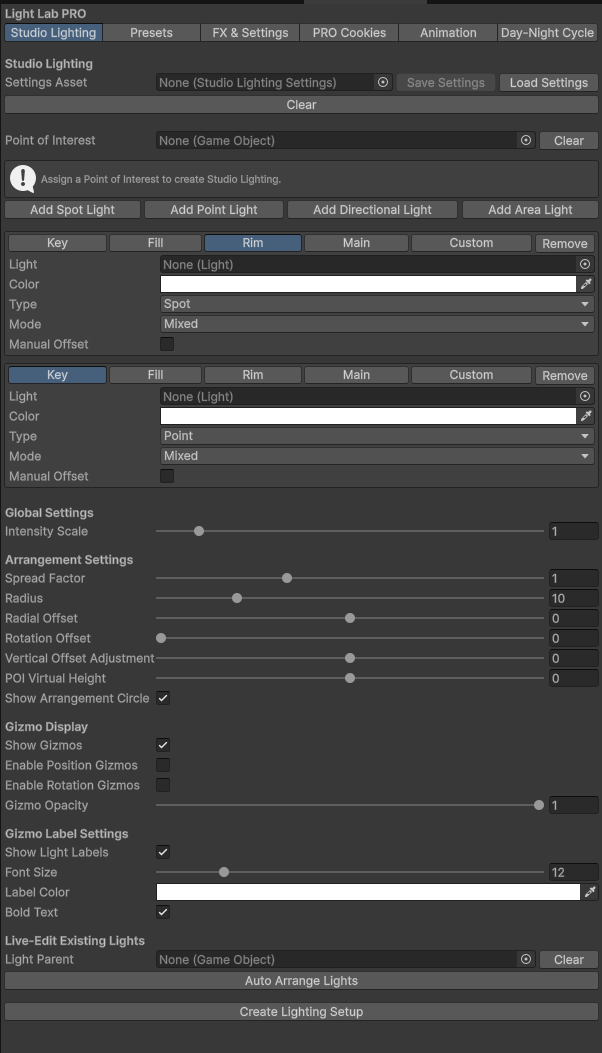
Task: Use eyedropper for Label Color
Action: (x=590, y=892)
